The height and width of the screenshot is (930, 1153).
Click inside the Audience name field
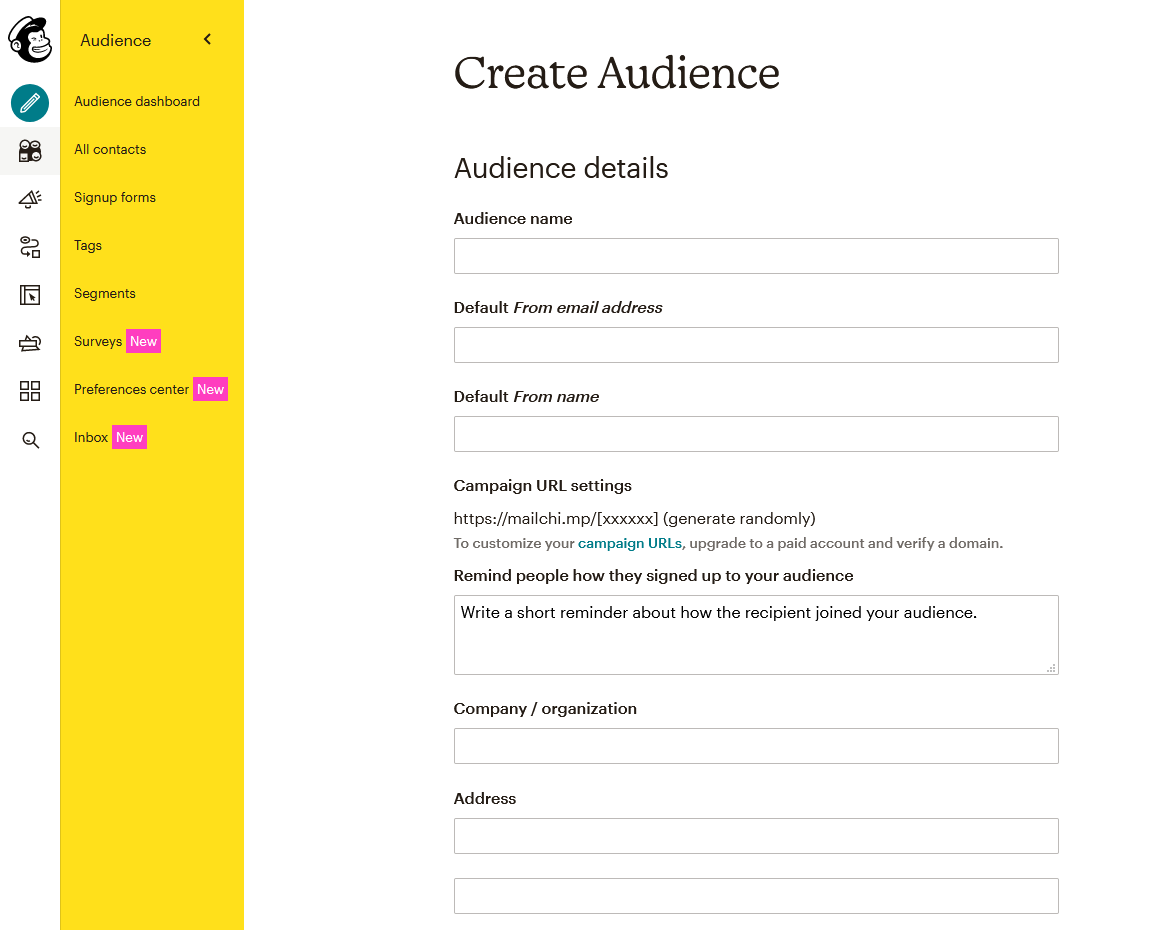click(x=755, y=256)
